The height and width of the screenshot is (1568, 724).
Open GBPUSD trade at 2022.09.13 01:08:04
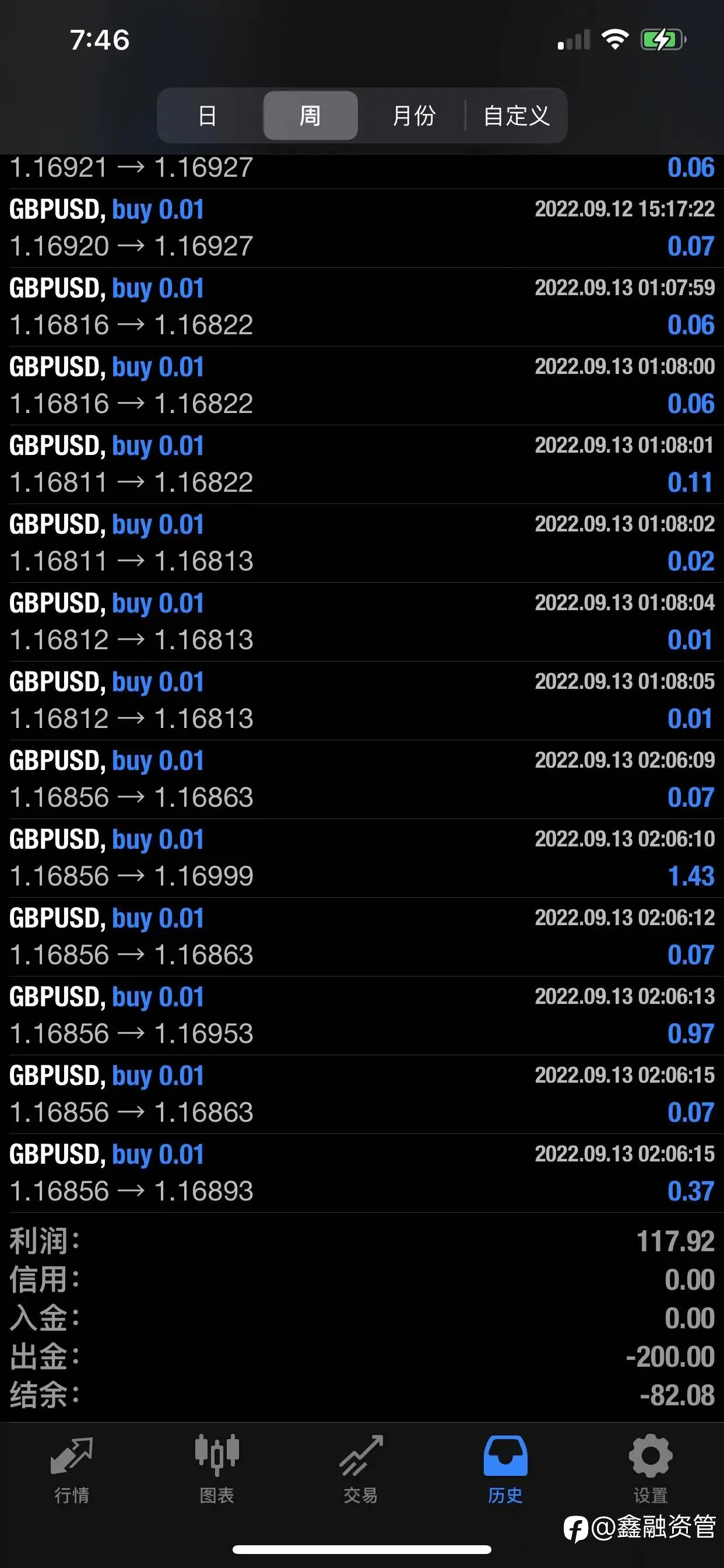pos(362,621)
